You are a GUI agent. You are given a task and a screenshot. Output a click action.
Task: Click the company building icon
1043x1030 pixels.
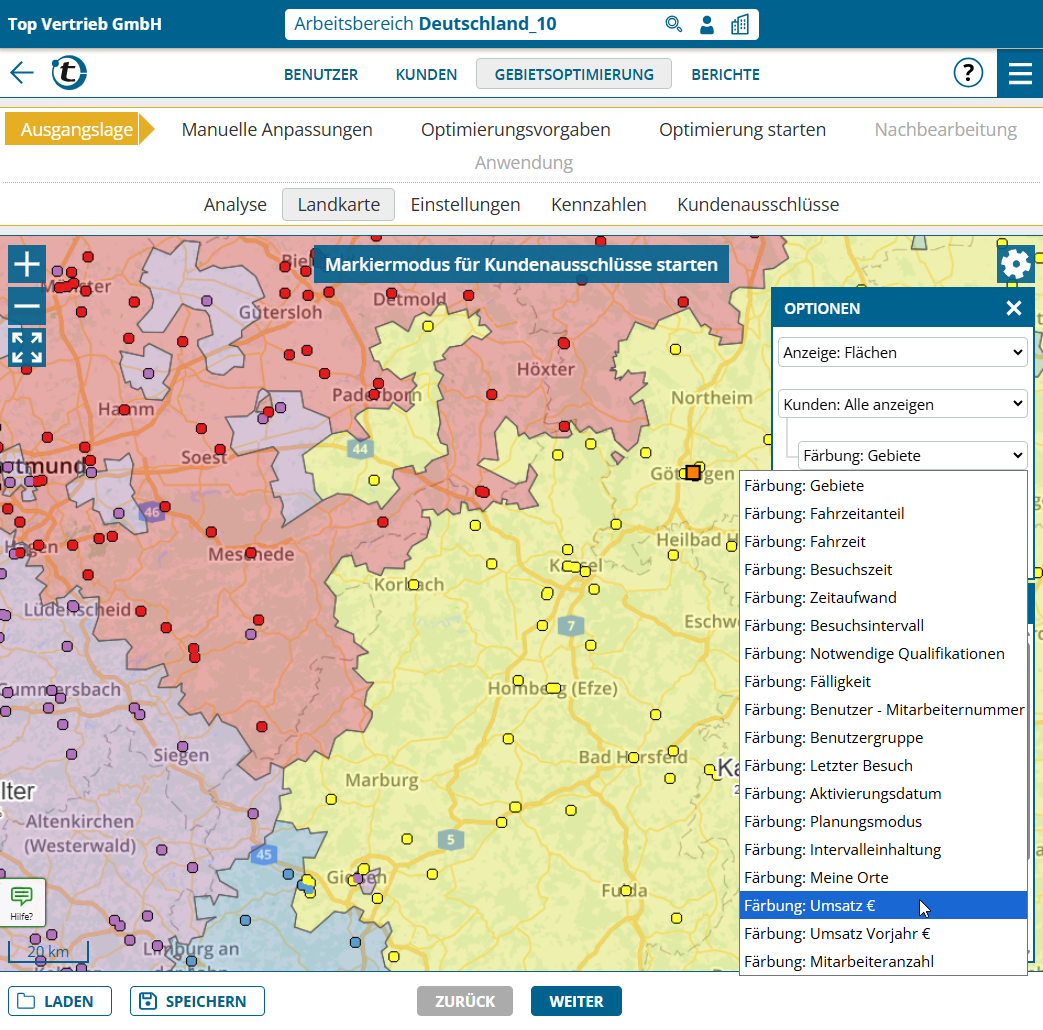pyautogui.click(x=739, y=24)
